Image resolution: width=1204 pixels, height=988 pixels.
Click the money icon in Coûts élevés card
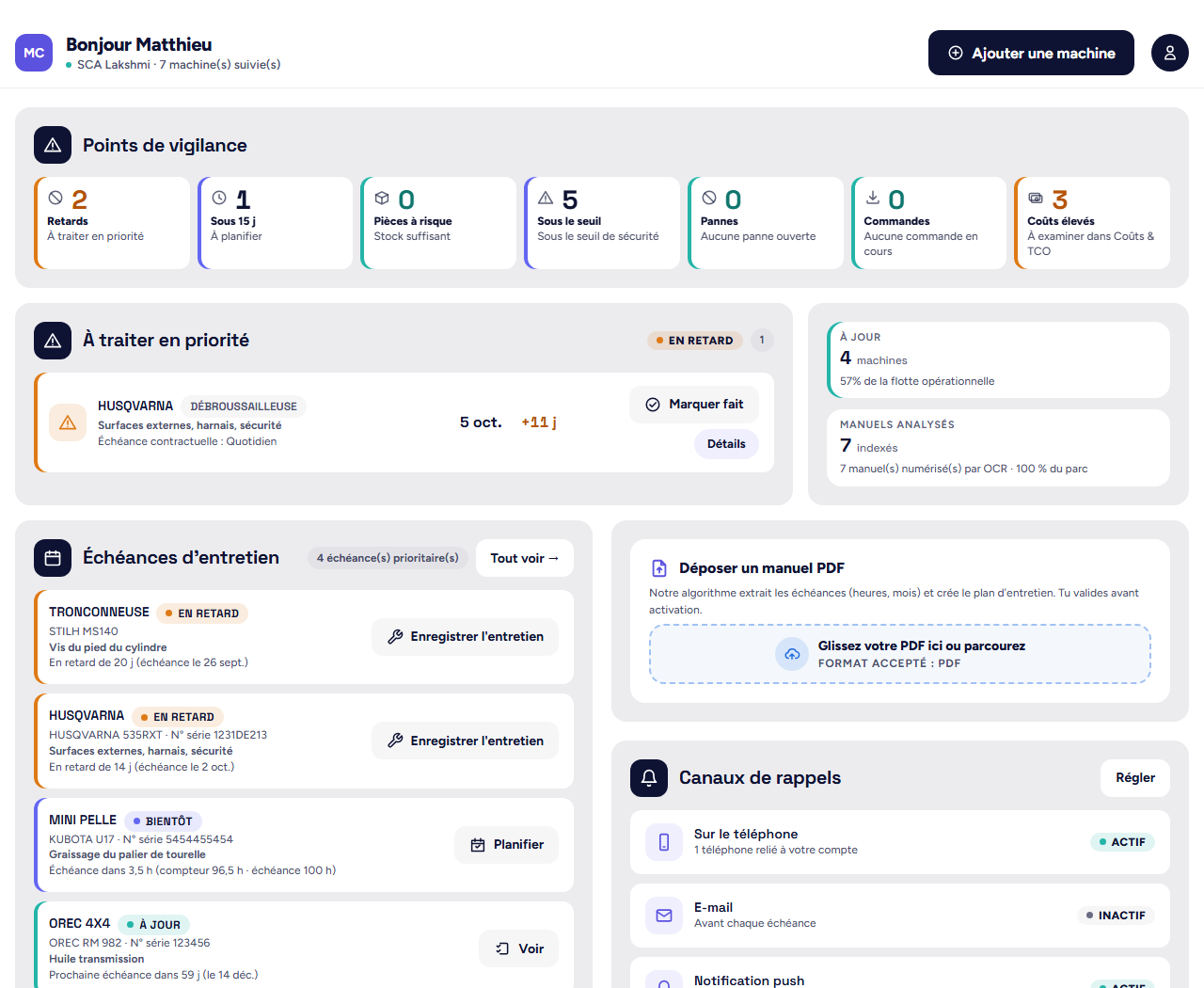pos(1036,199)
